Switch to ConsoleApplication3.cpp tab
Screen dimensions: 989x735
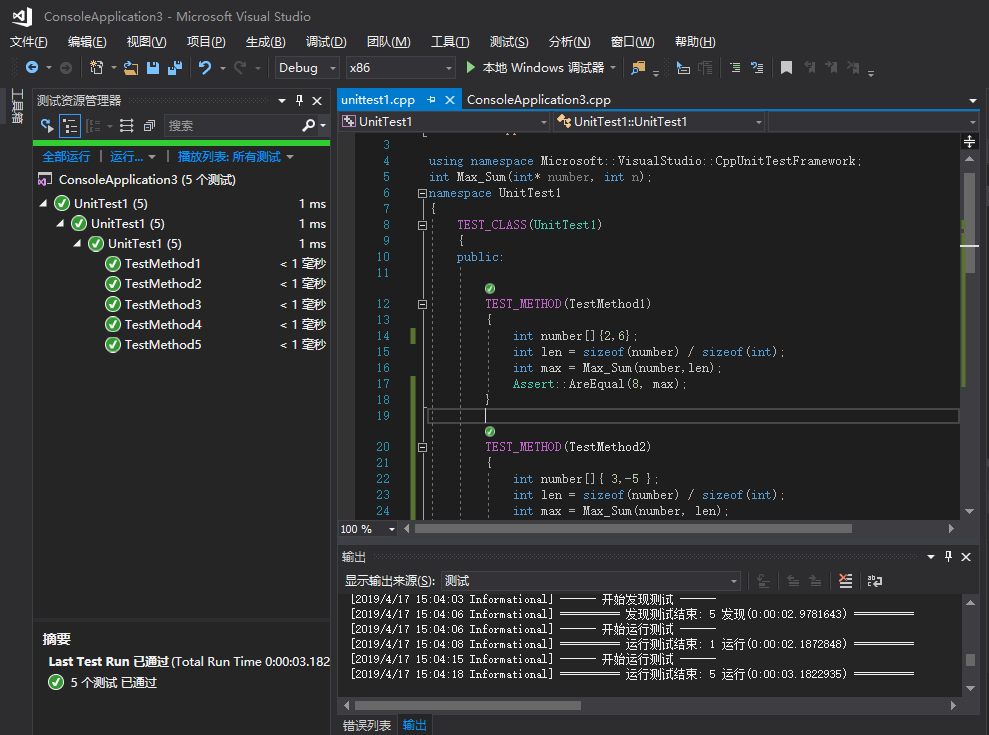pyautogui.click(x=538, y=100)
